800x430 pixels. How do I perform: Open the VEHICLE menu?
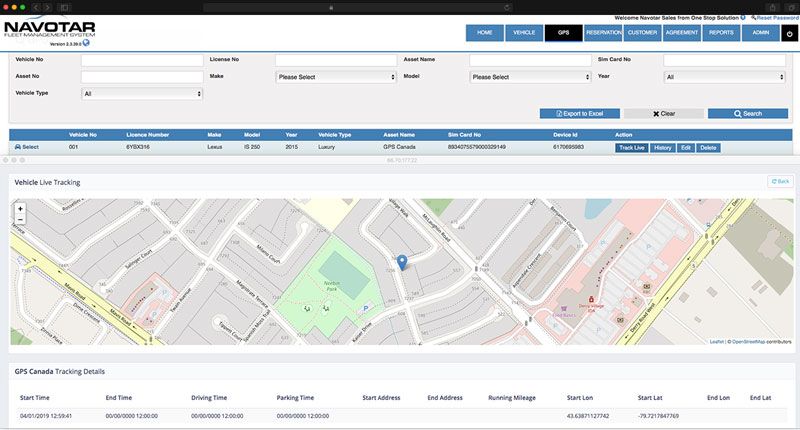pos(524,33)
